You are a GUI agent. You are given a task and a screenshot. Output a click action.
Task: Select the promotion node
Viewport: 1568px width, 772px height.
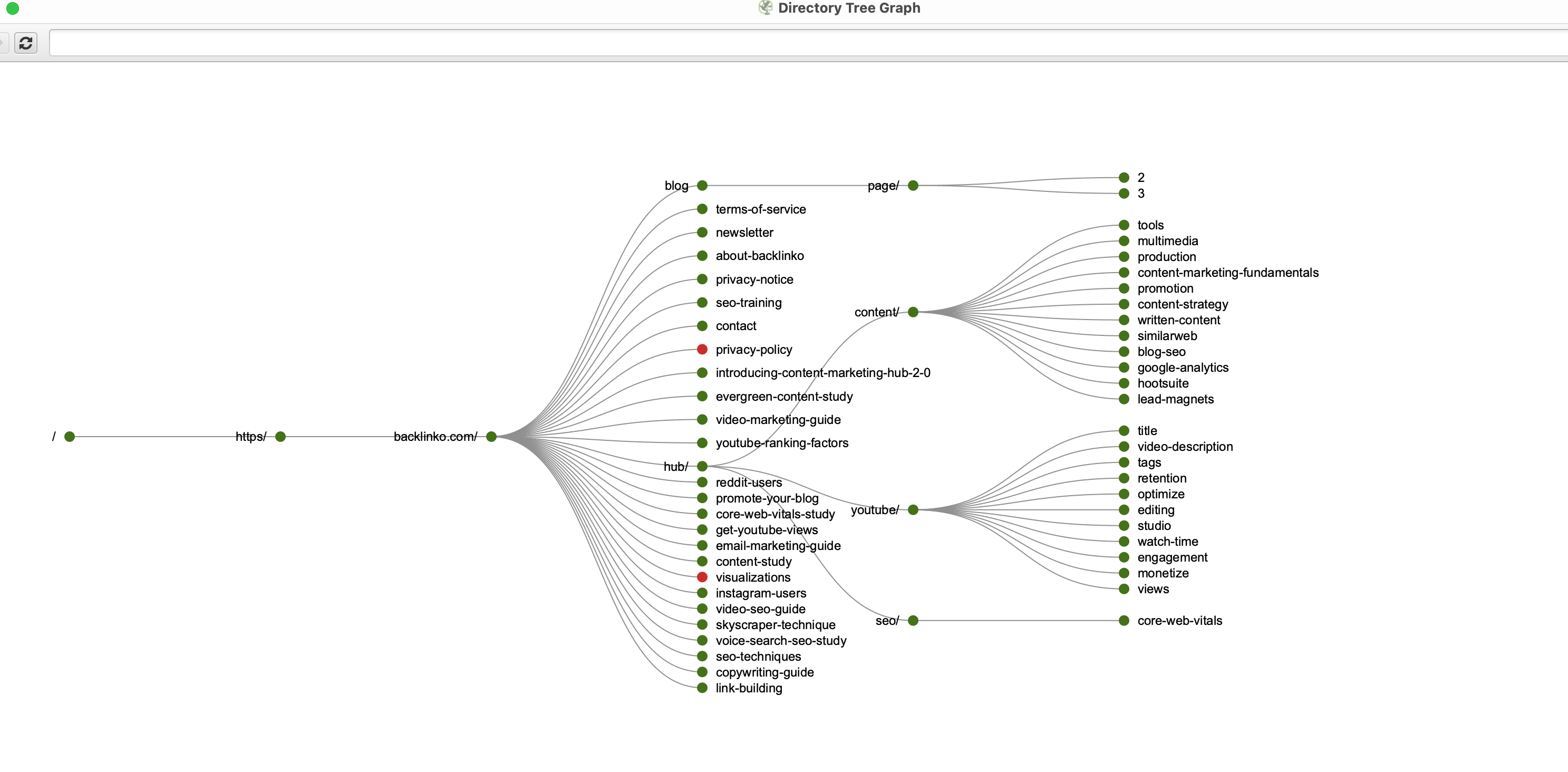(1124, 288)
